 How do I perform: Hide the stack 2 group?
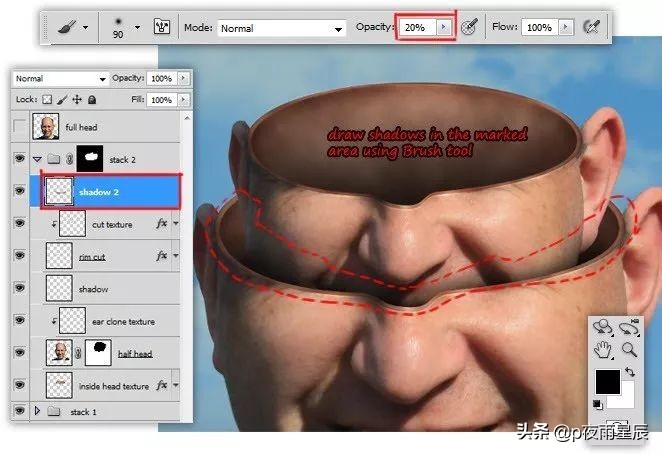pos(19,159)
